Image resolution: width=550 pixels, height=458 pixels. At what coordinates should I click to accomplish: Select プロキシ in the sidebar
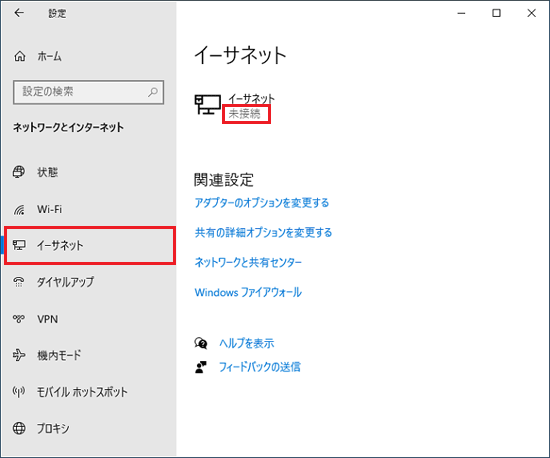pos(53,428)
